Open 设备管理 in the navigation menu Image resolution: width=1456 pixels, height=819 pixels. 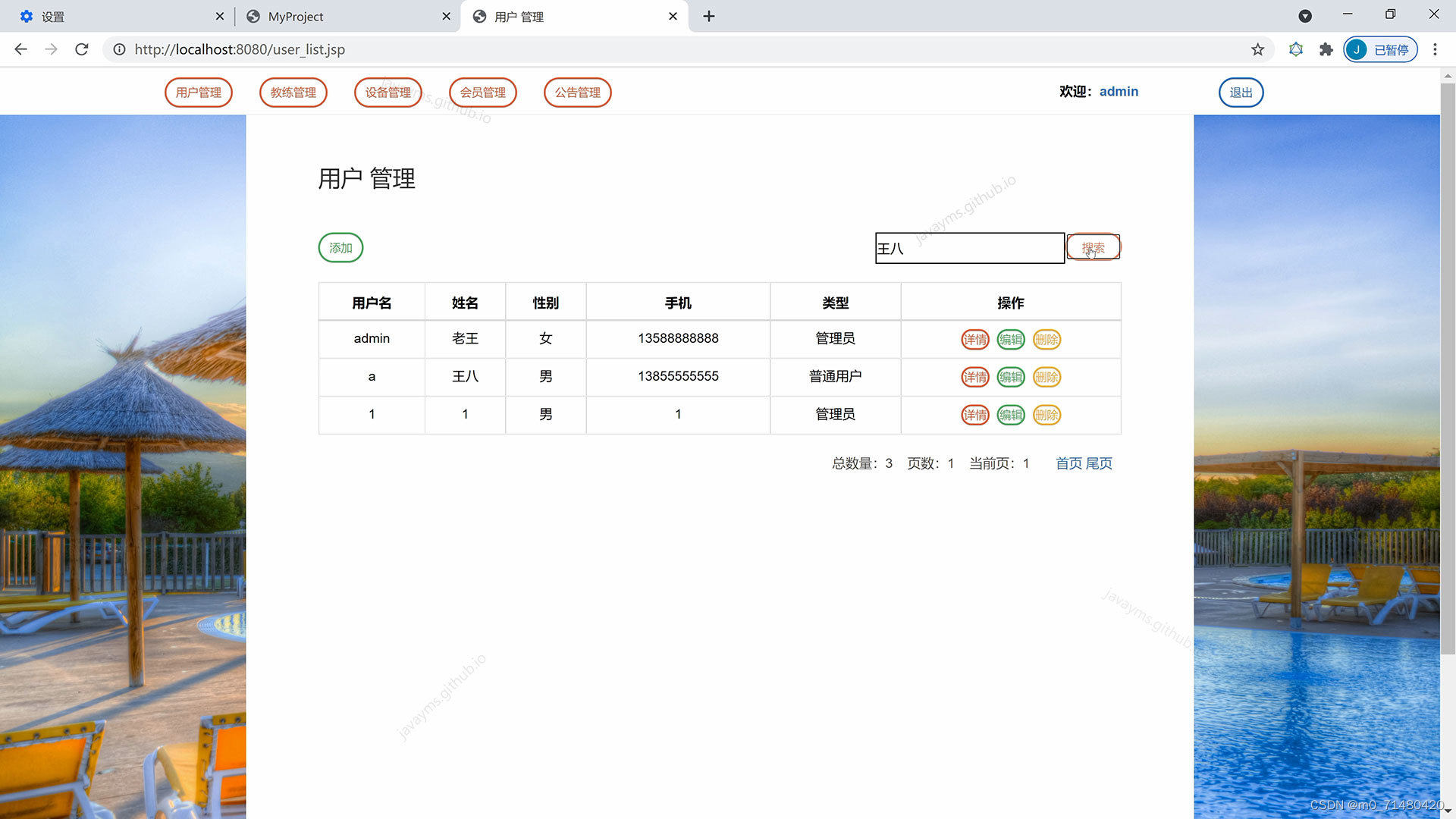(x=388, y=93)
